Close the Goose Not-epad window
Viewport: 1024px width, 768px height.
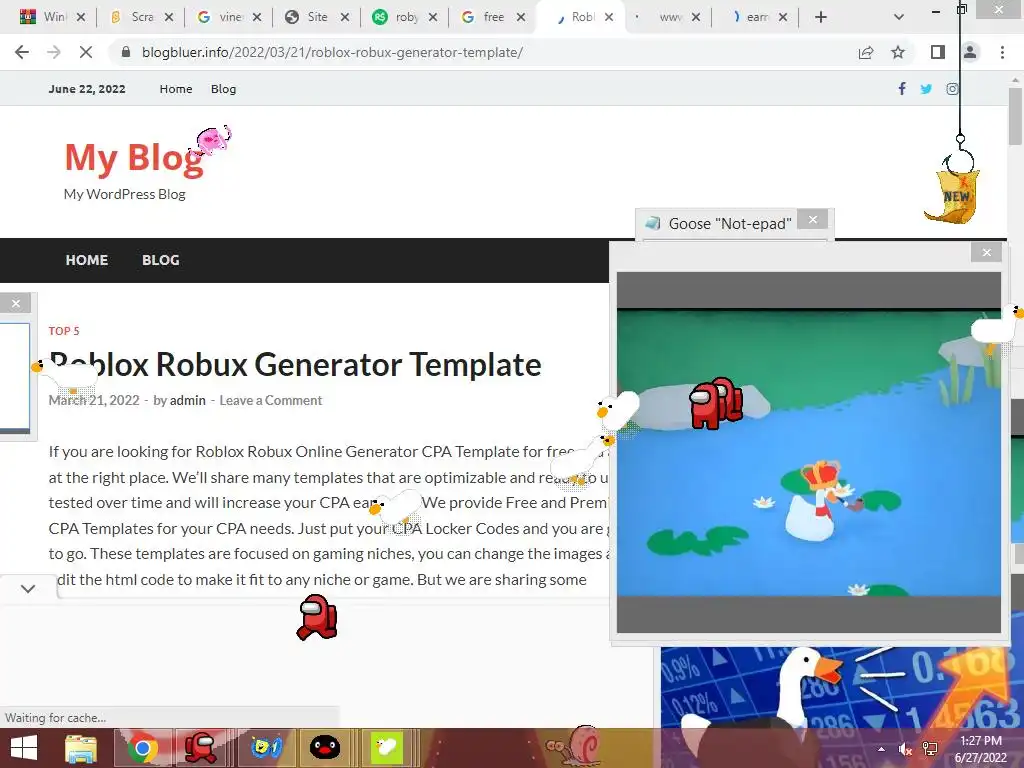click(812, 220)
